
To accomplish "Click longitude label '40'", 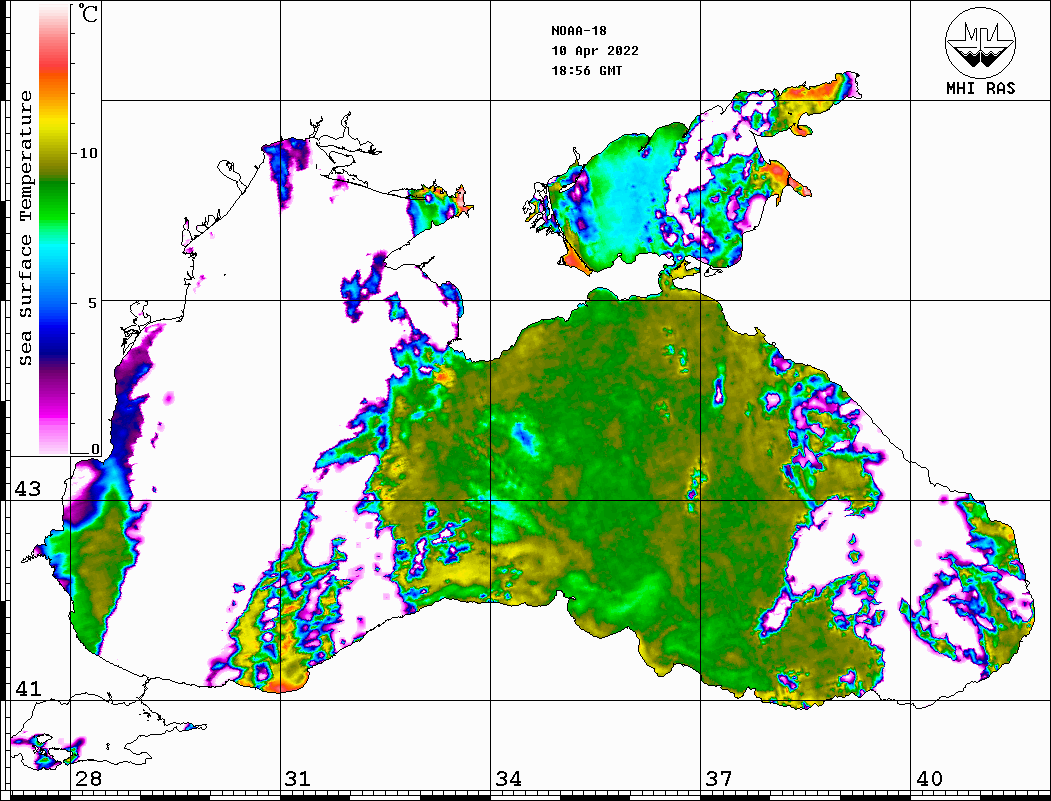I will [929, 779].
